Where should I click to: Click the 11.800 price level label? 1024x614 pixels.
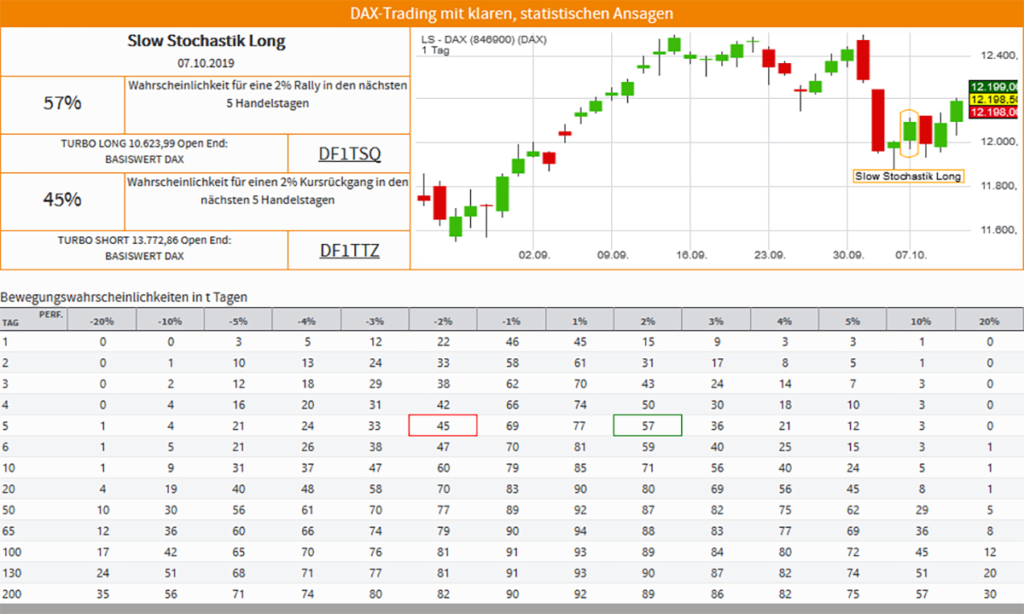coord(999,186)
